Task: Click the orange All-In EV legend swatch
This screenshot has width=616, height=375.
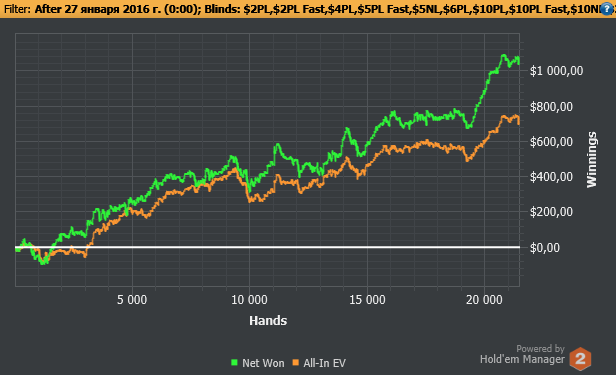Action: tap(295, 362)
